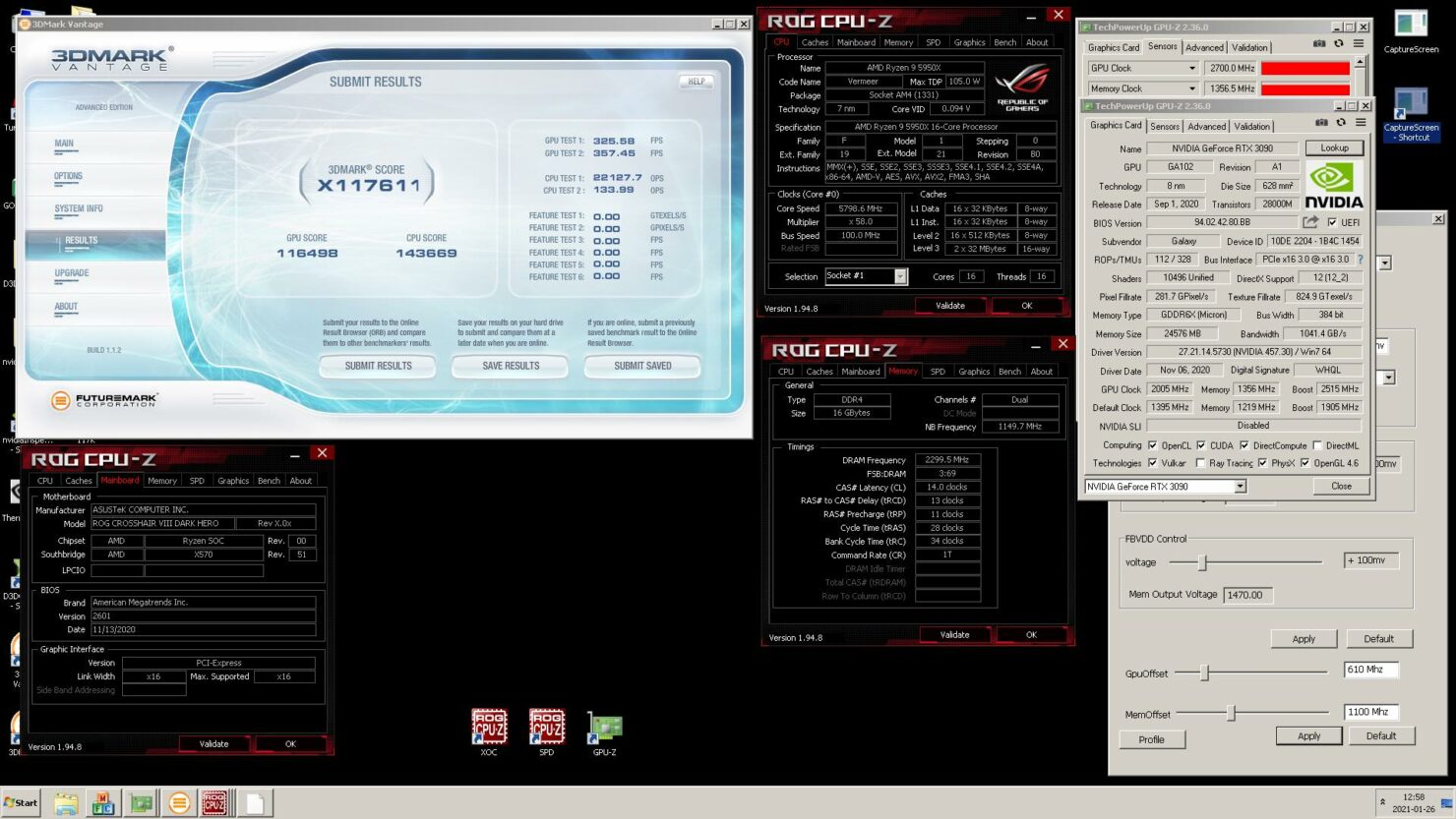
Task: Open the SPD CPU-Z desktop shortcut
Action: point(546,731)
